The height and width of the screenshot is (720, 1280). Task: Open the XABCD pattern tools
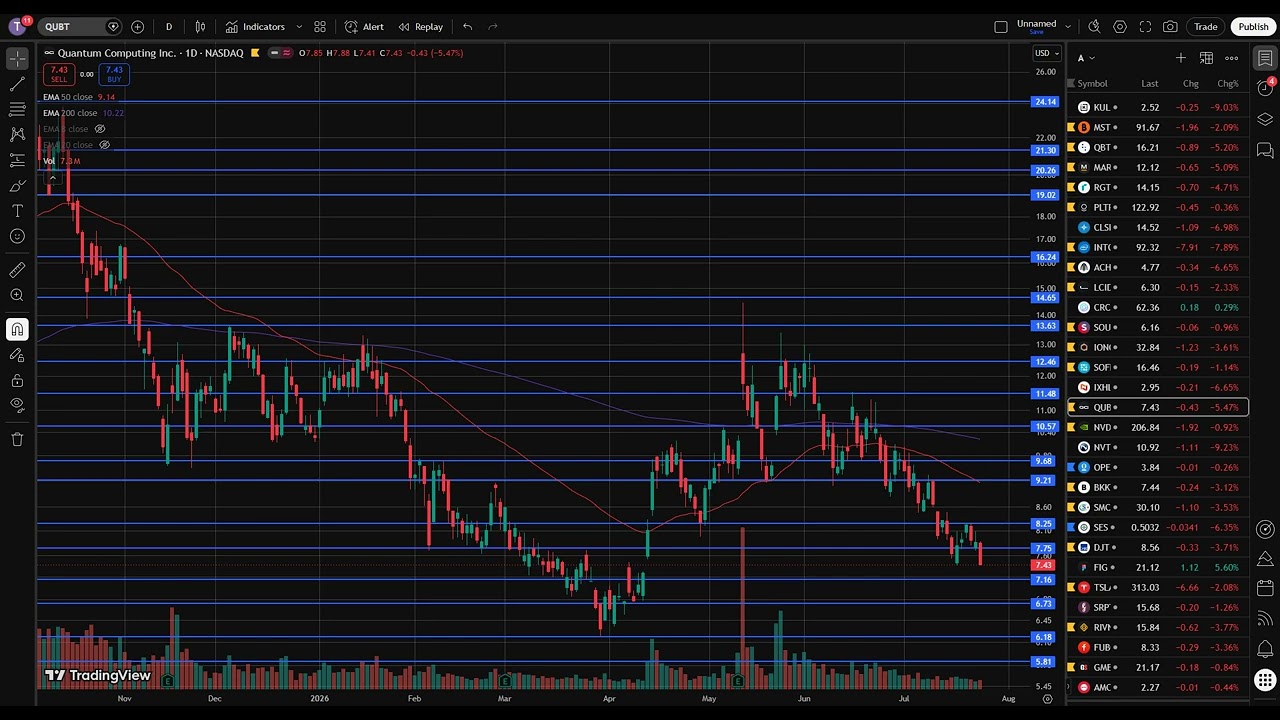pyautogui.click(x=17, y=134)
